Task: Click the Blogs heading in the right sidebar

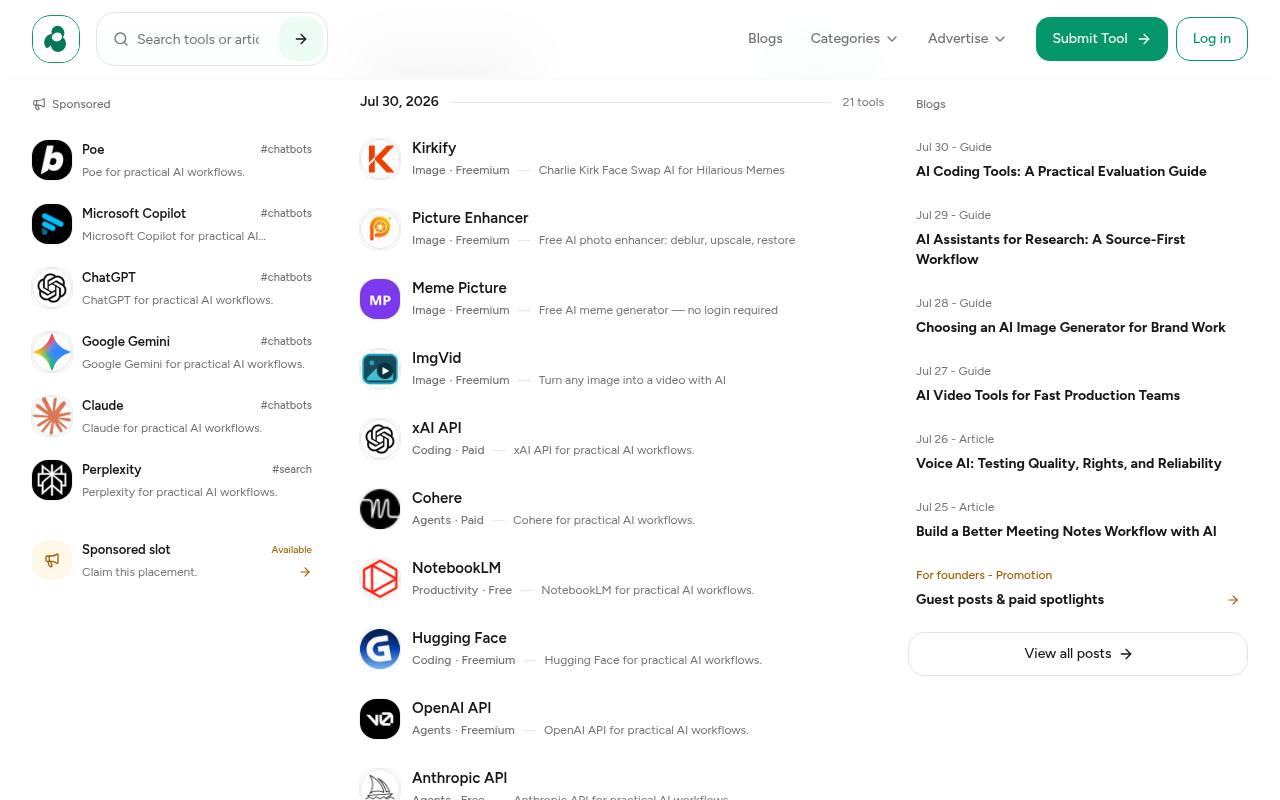Action: point(931,104)
